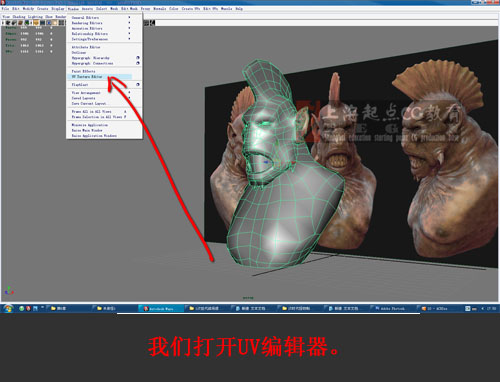The height and width of the screenshot is (382, 500).
Task: Open option box for Hypergraph: Connections
Action: coord(138,63)
